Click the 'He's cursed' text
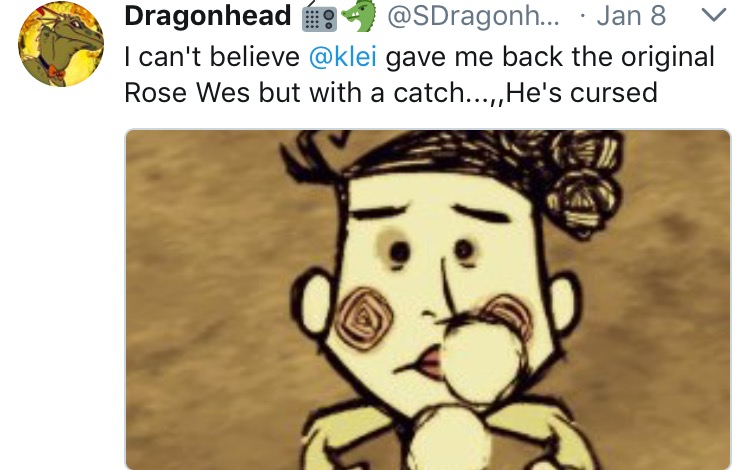This screenshot has width=750, height=470. 582,92
